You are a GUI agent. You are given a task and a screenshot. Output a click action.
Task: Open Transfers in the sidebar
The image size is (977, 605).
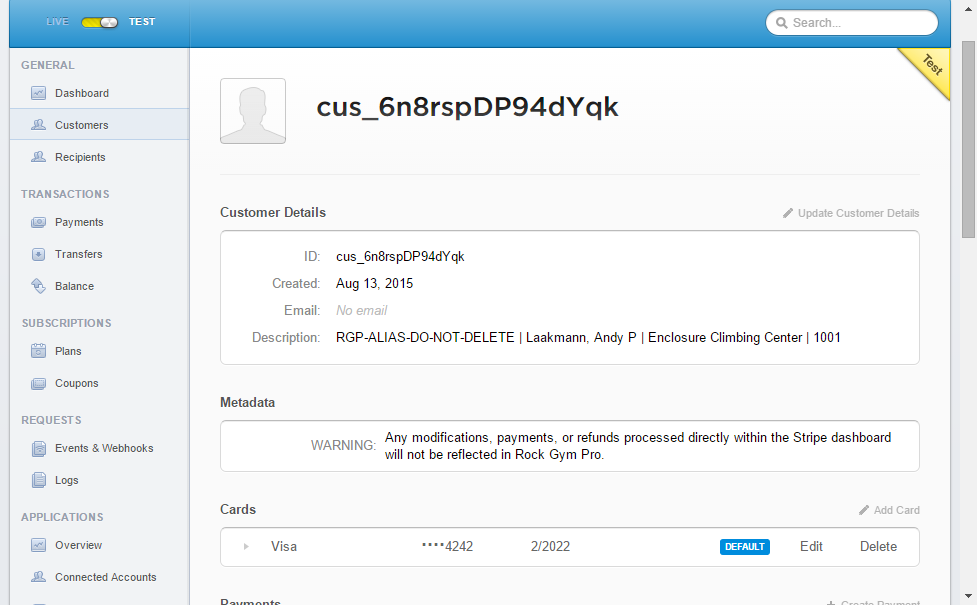click(x=79, y=254)
